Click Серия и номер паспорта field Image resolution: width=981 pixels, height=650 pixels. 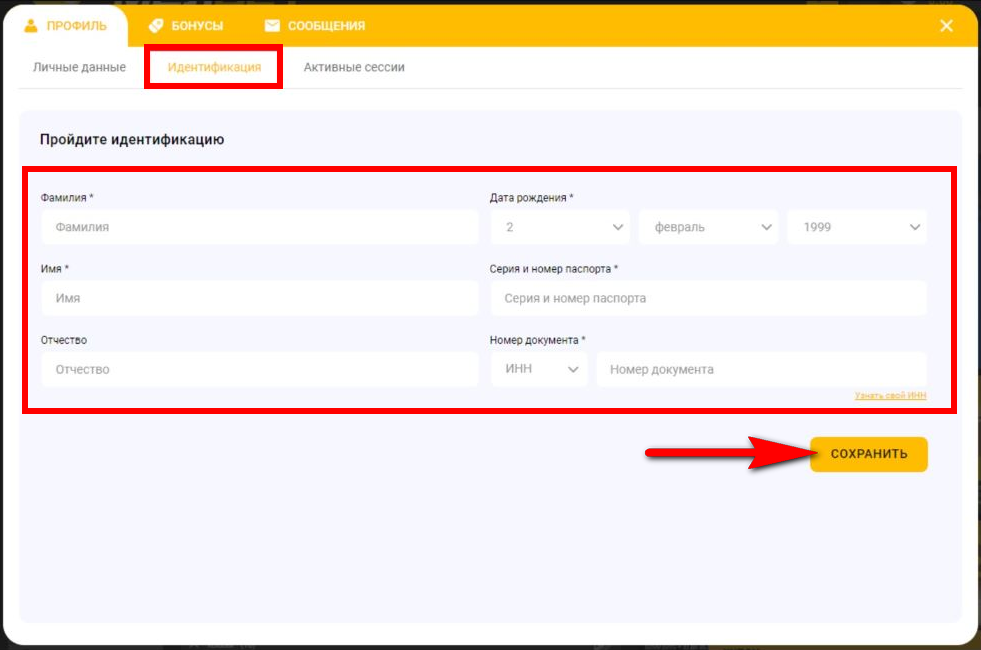[708, 298]
